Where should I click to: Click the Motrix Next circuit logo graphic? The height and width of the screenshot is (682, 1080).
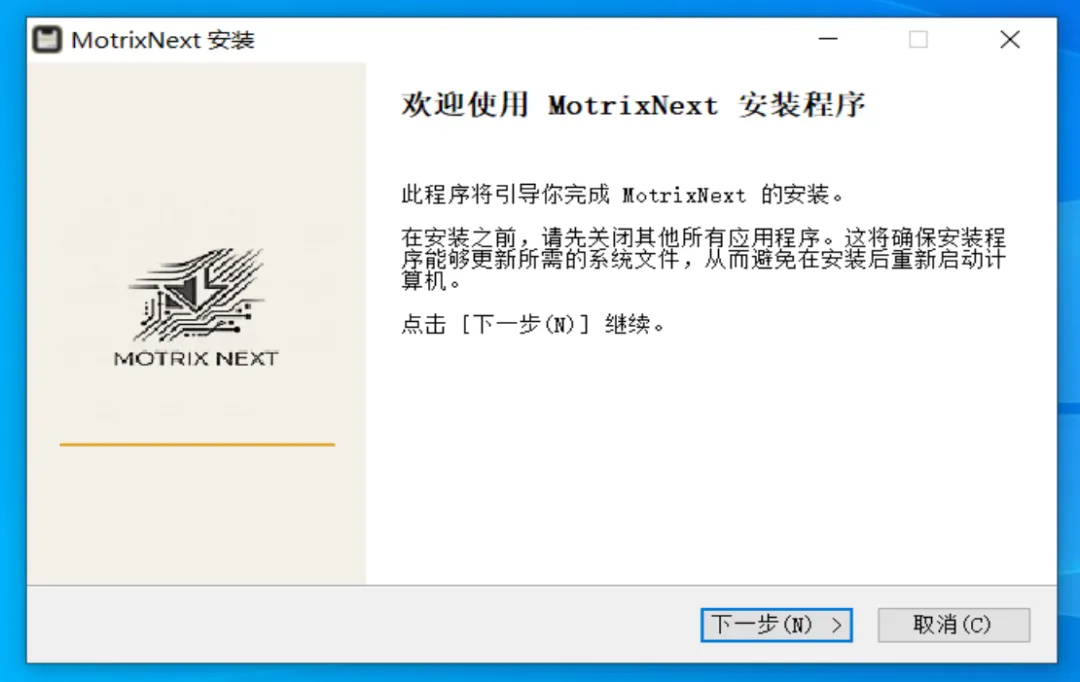[x=197, y=295]
